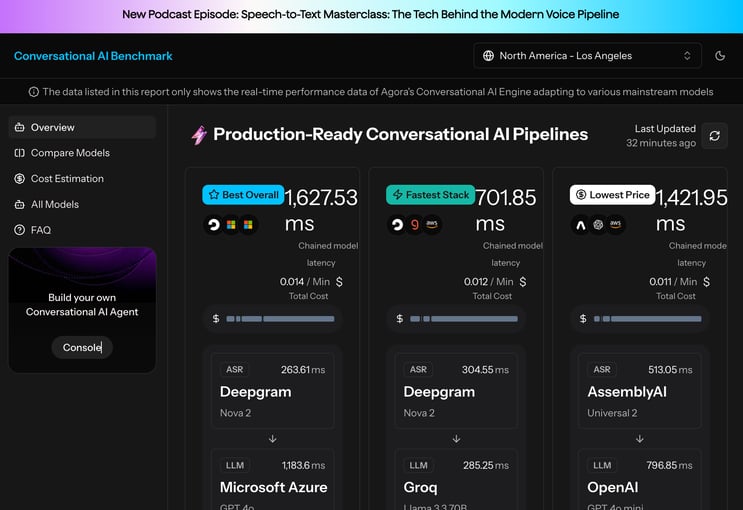Open the Deepgram ASR box with 263.61 ms
The width and height of the screenshot is (743, 510).
272,391
